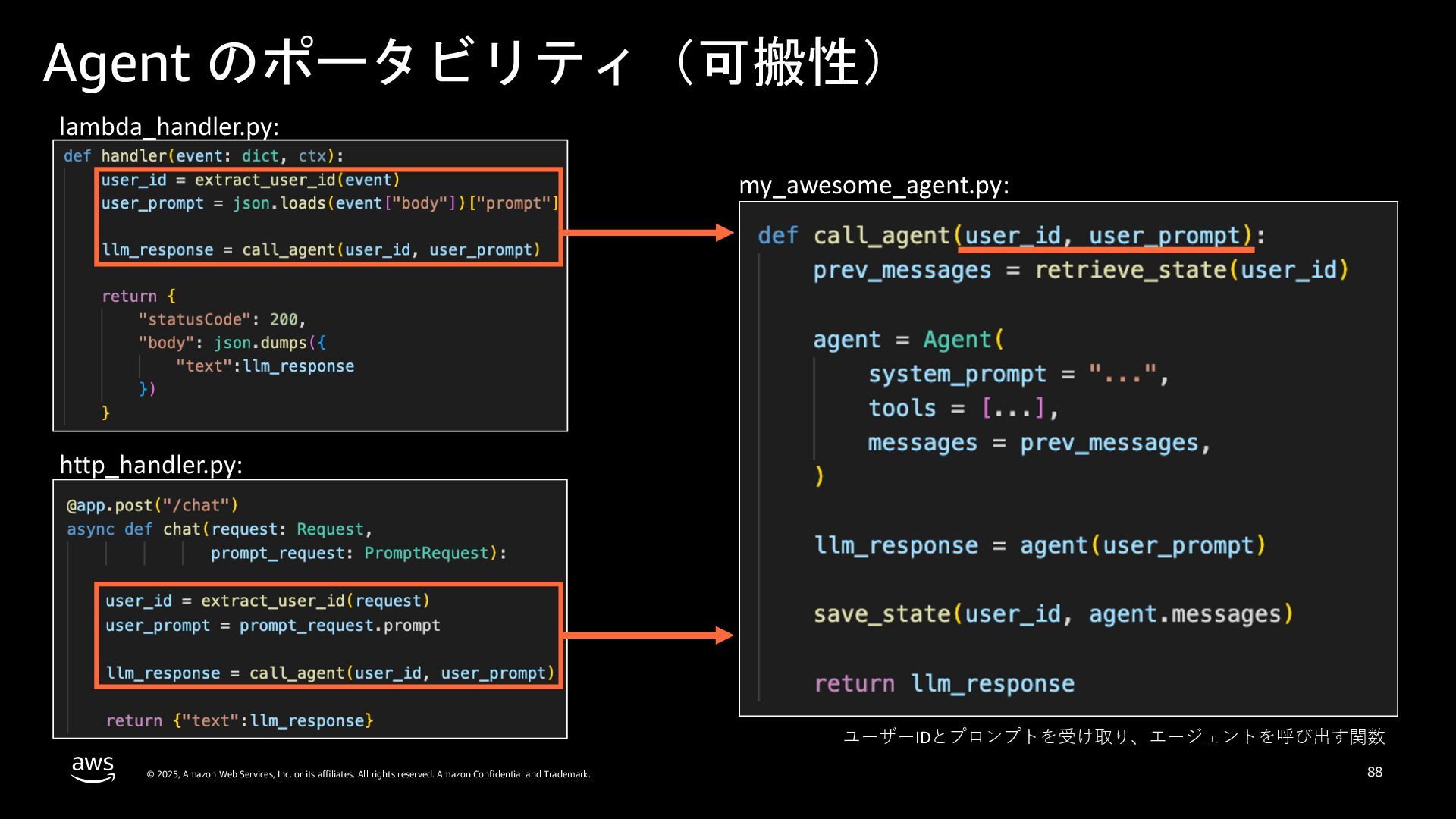1456x819 pixels.
Task: Click 'async def chat(request: Request,' line
Action: tap(220, 529)
